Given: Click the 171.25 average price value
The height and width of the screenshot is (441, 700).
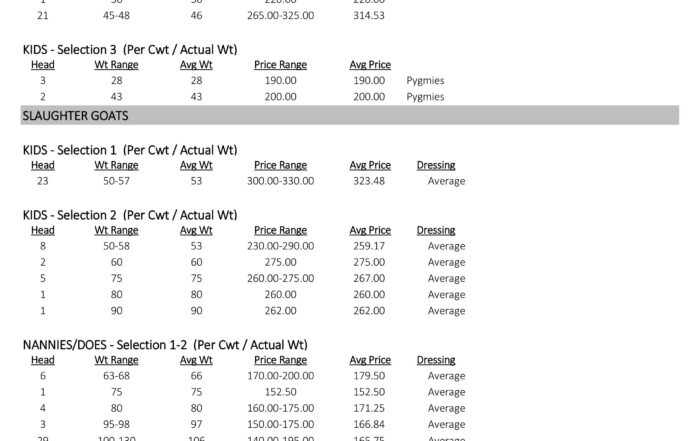Looking at the screenshot, I should [369, 408].
